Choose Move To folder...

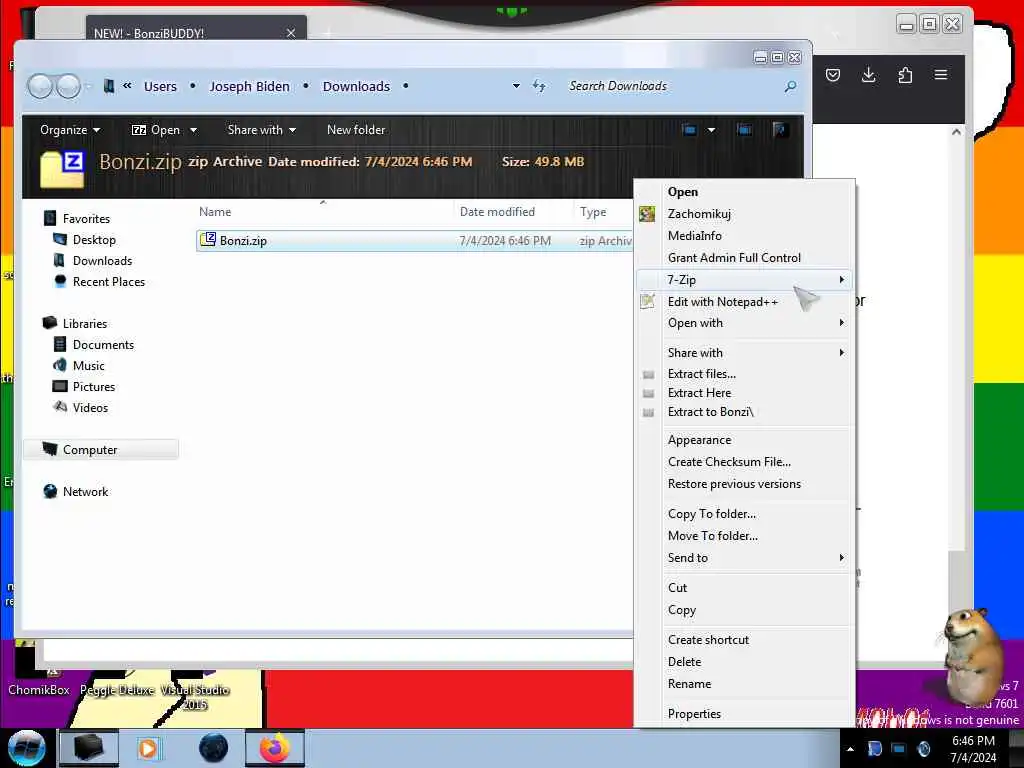click(744, 536)
